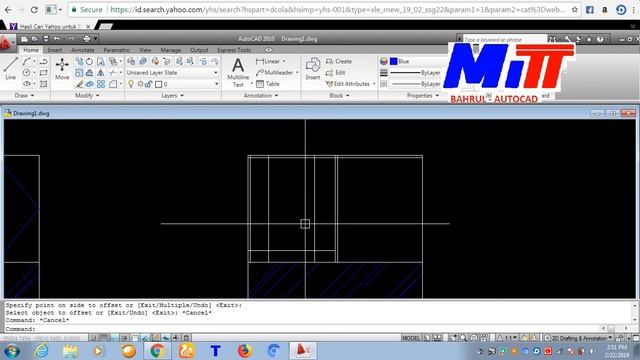Viewport: 640px width, 360px height.
Task: Select the Hatch tool in Draw panel
Action: [x=43, y=84]
